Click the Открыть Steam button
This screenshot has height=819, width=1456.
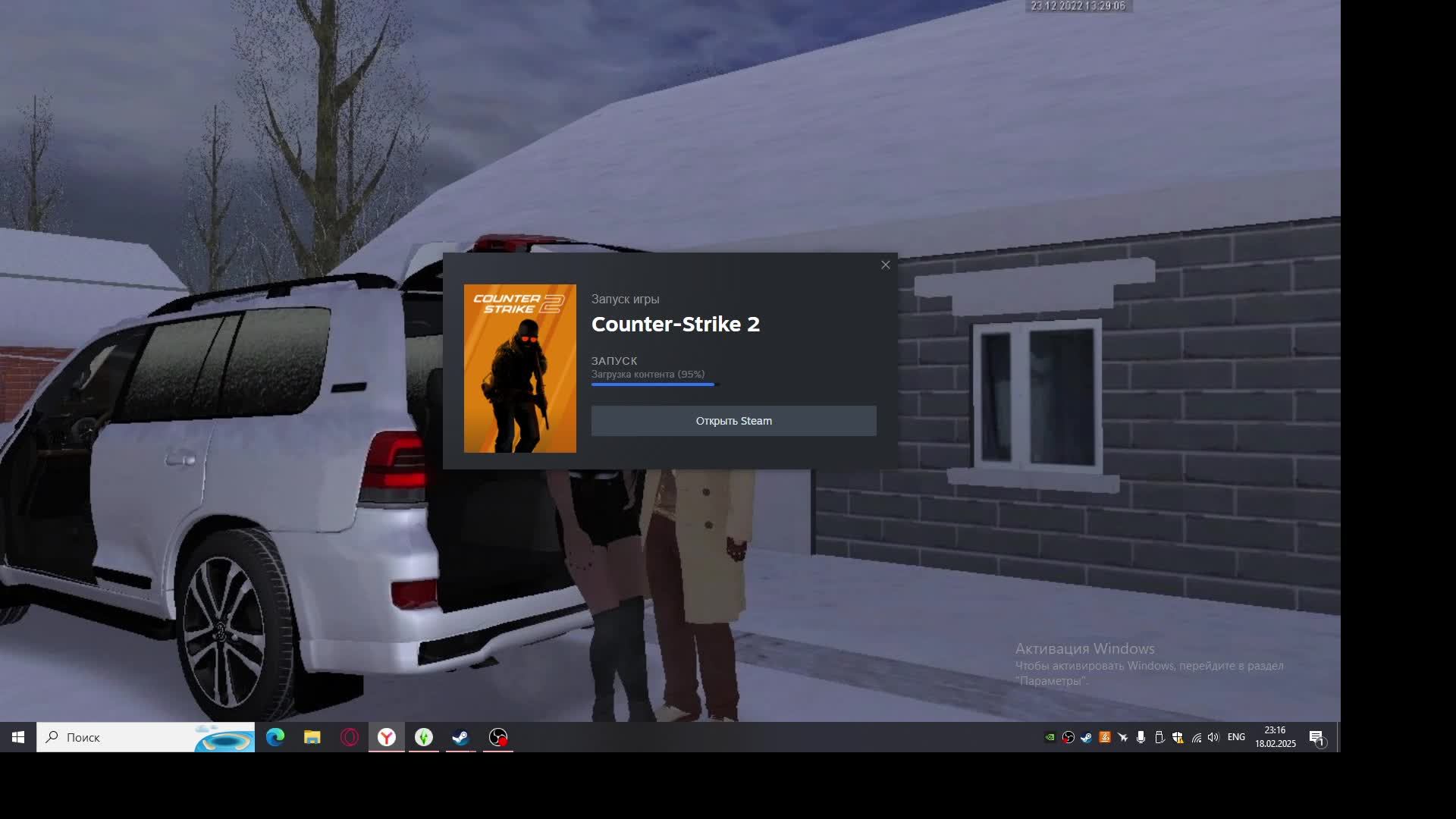point(733,421)
